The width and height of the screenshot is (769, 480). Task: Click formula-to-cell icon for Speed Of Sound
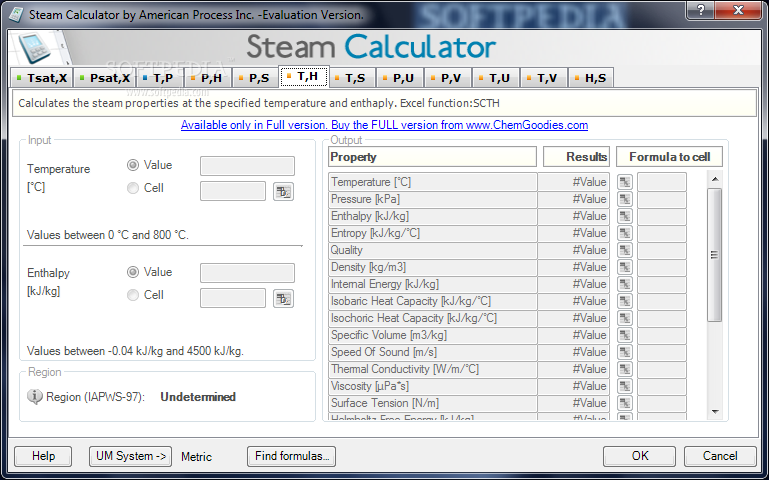click(x=624, y=352)
